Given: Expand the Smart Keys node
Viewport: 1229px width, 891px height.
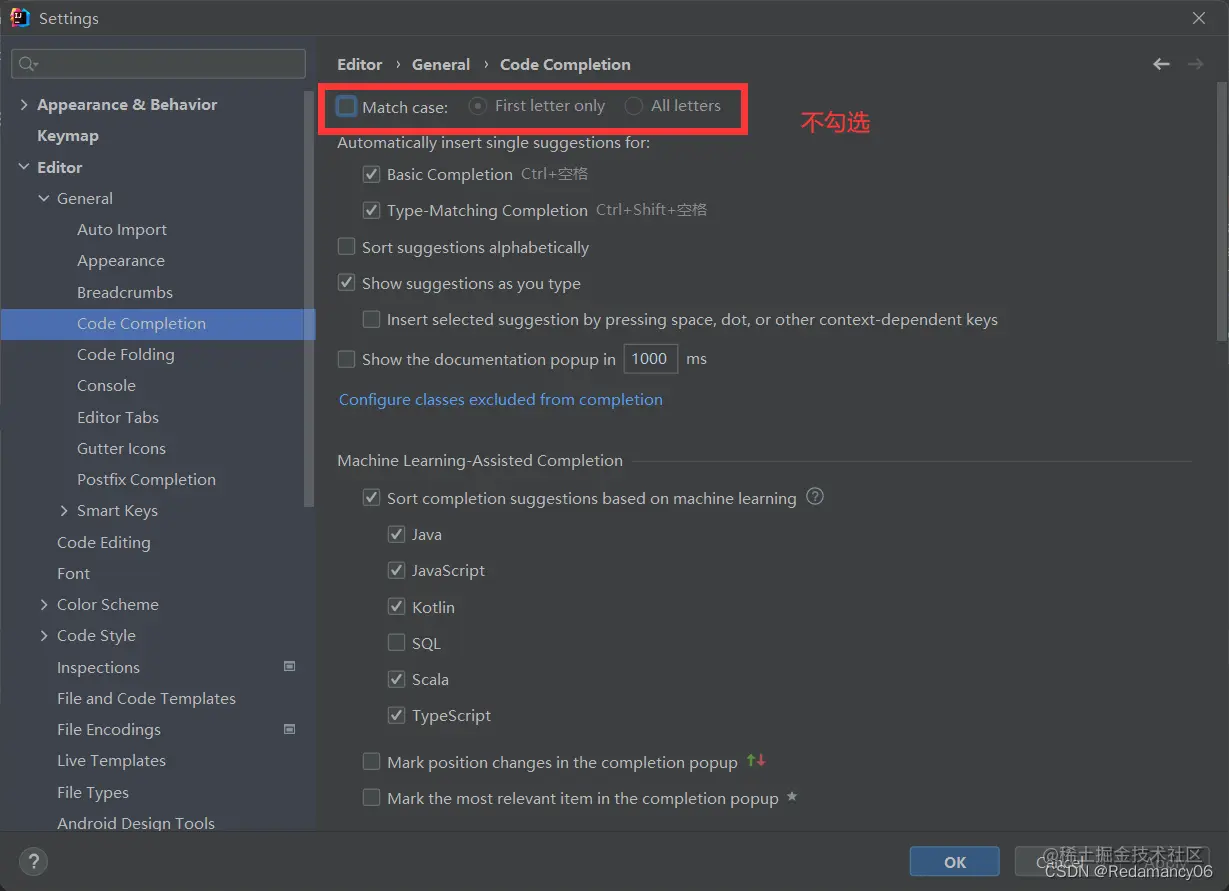Looking at the screenshot, I should tap(64, 510).
